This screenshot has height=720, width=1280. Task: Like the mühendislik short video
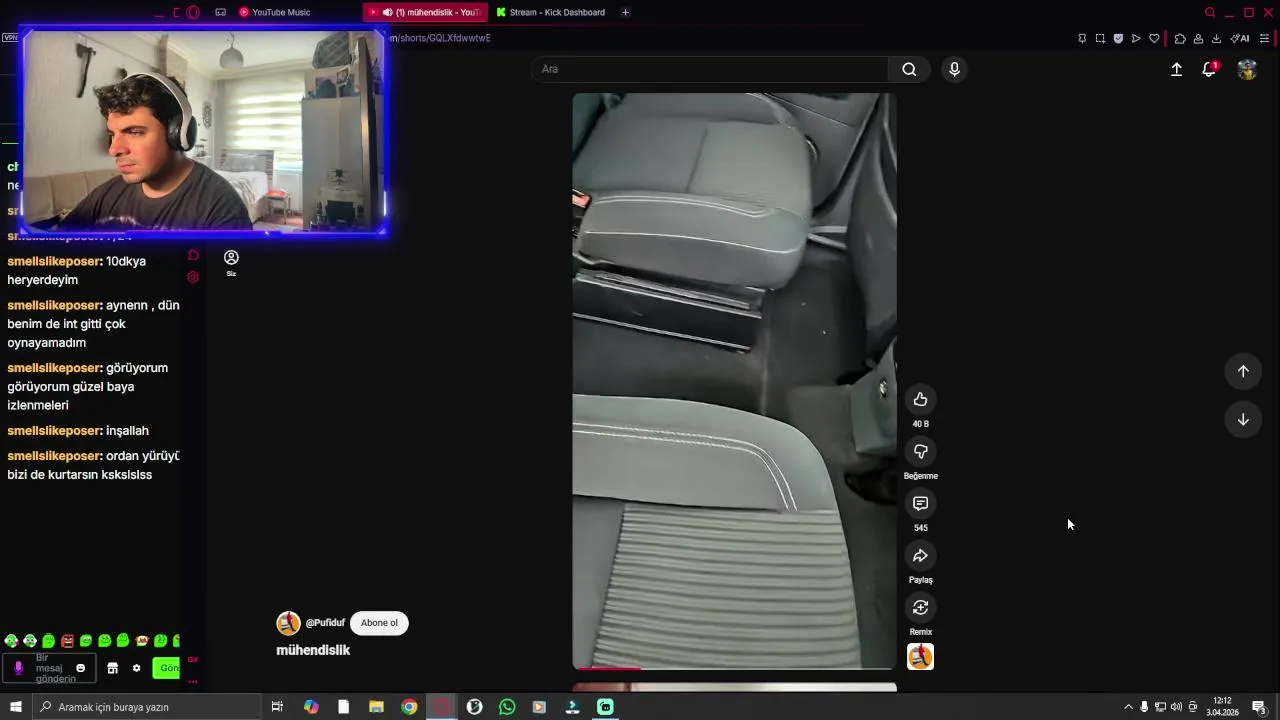(920, 400)
